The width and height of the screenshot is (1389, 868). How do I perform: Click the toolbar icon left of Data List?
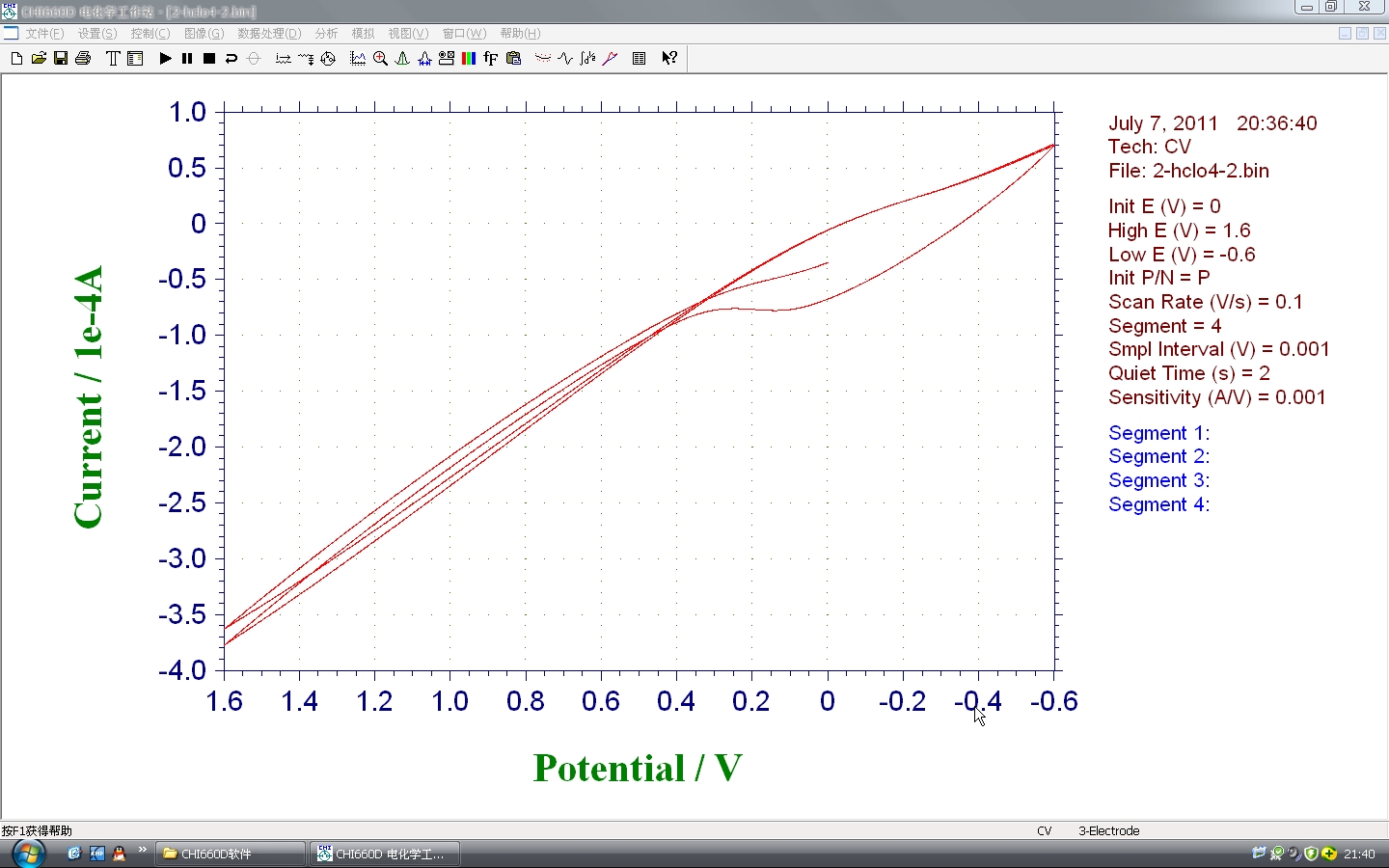610,59
